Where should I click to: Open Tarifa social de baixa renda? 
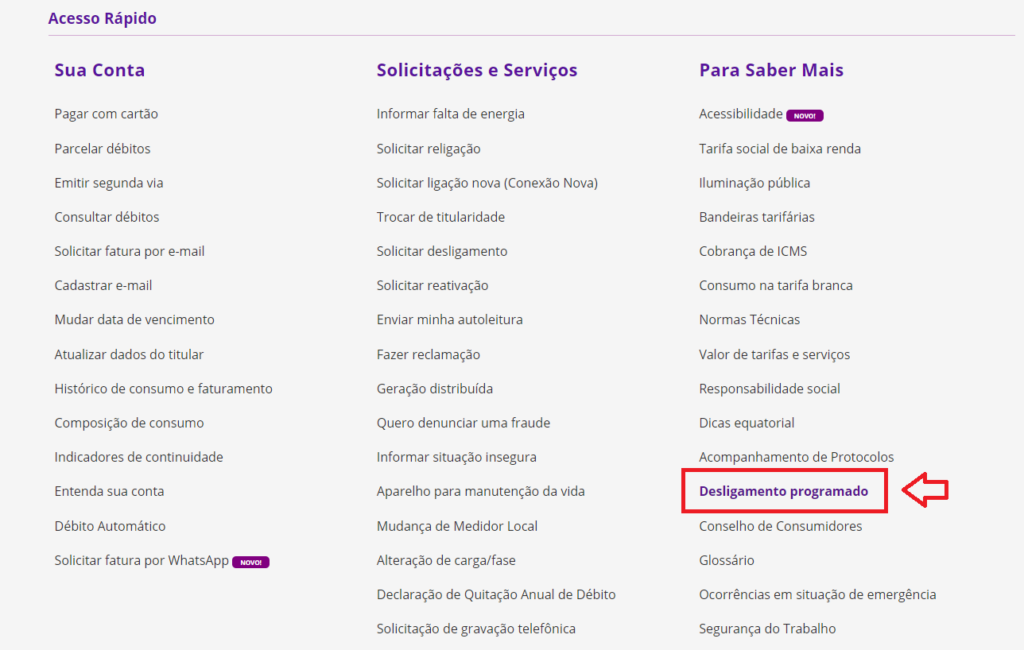779,149
